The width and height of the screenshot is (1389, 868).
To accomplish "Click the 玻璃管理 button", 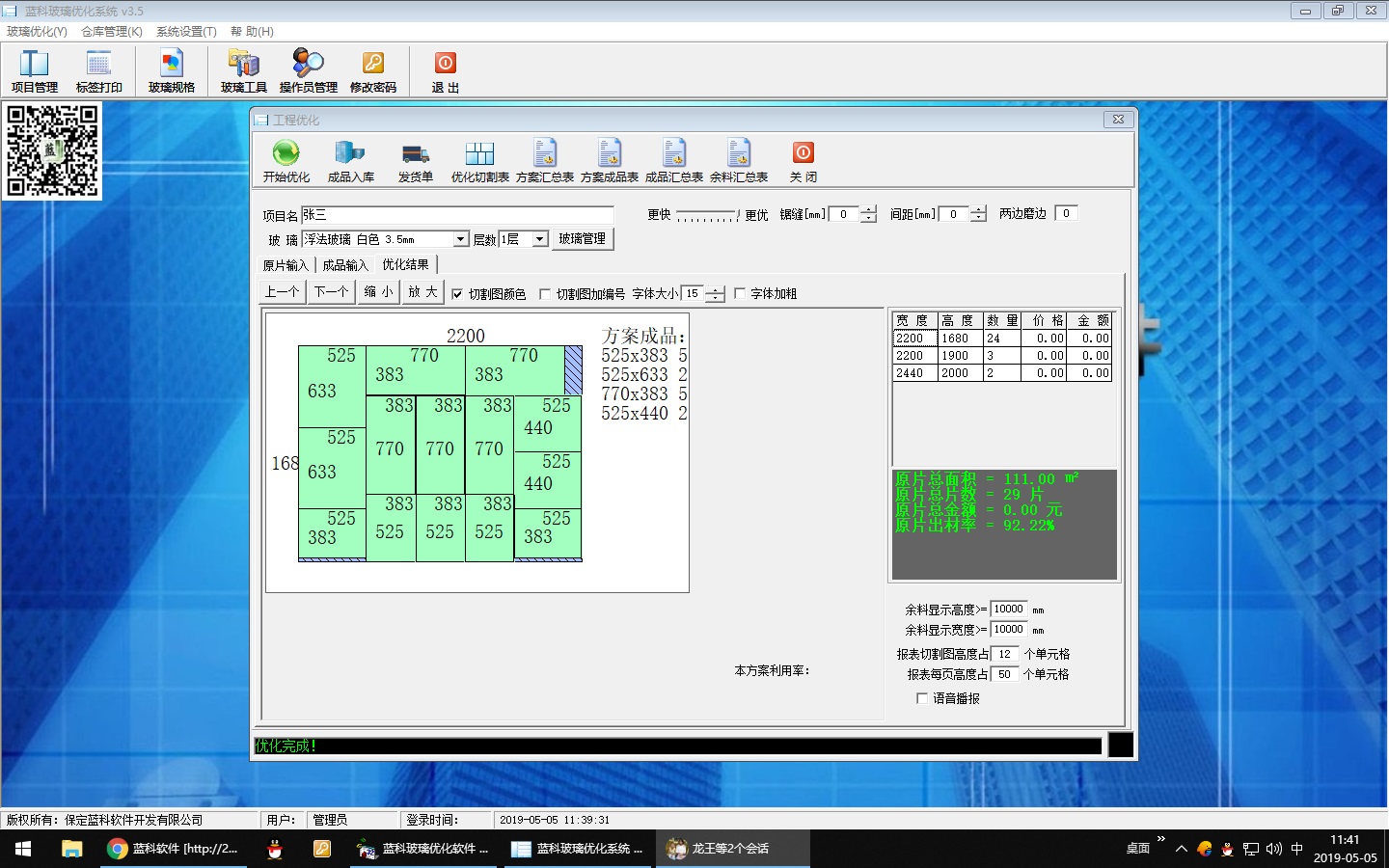I will 582,239.
